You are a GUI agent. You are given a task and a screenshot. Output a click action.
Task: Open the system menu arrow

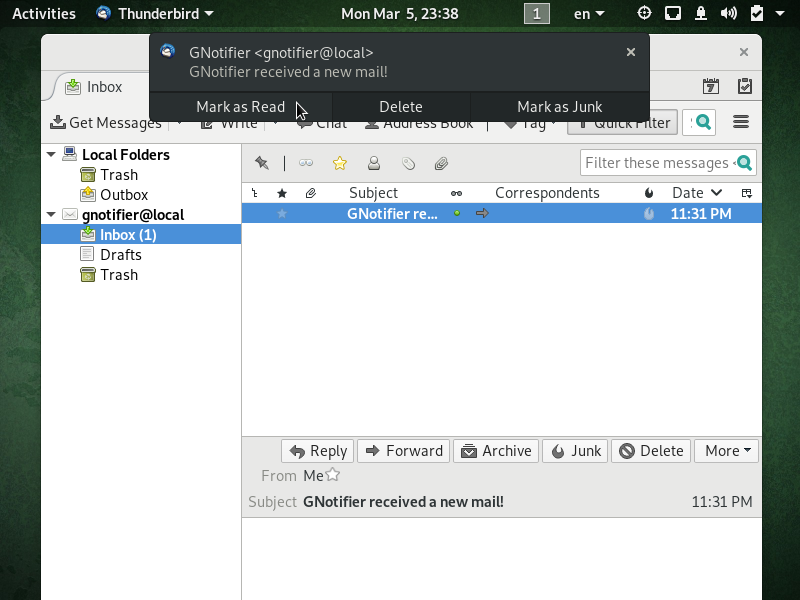point(780,14)
